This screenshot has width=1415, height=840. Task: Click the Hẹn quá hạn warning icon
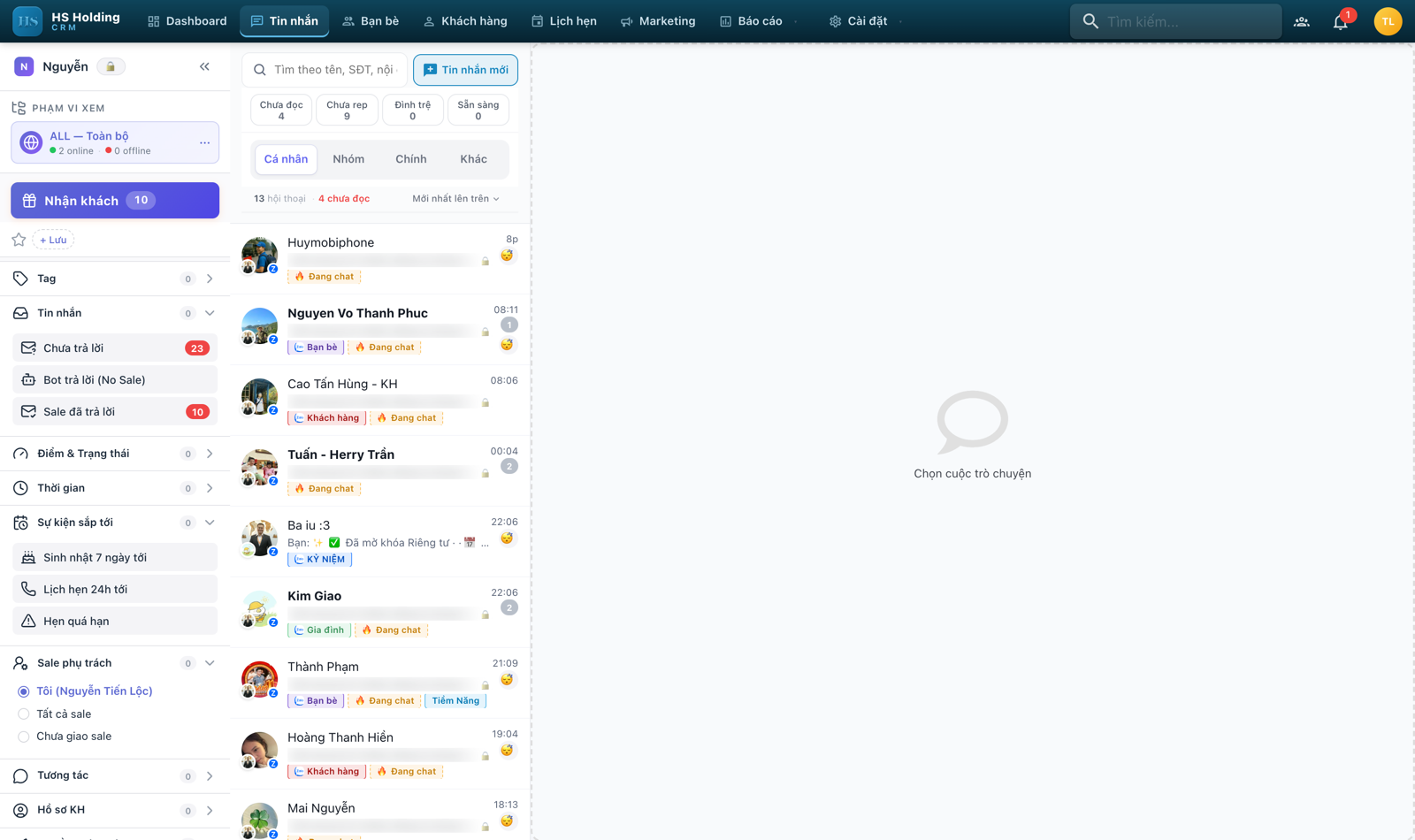(x=28, y=621)
